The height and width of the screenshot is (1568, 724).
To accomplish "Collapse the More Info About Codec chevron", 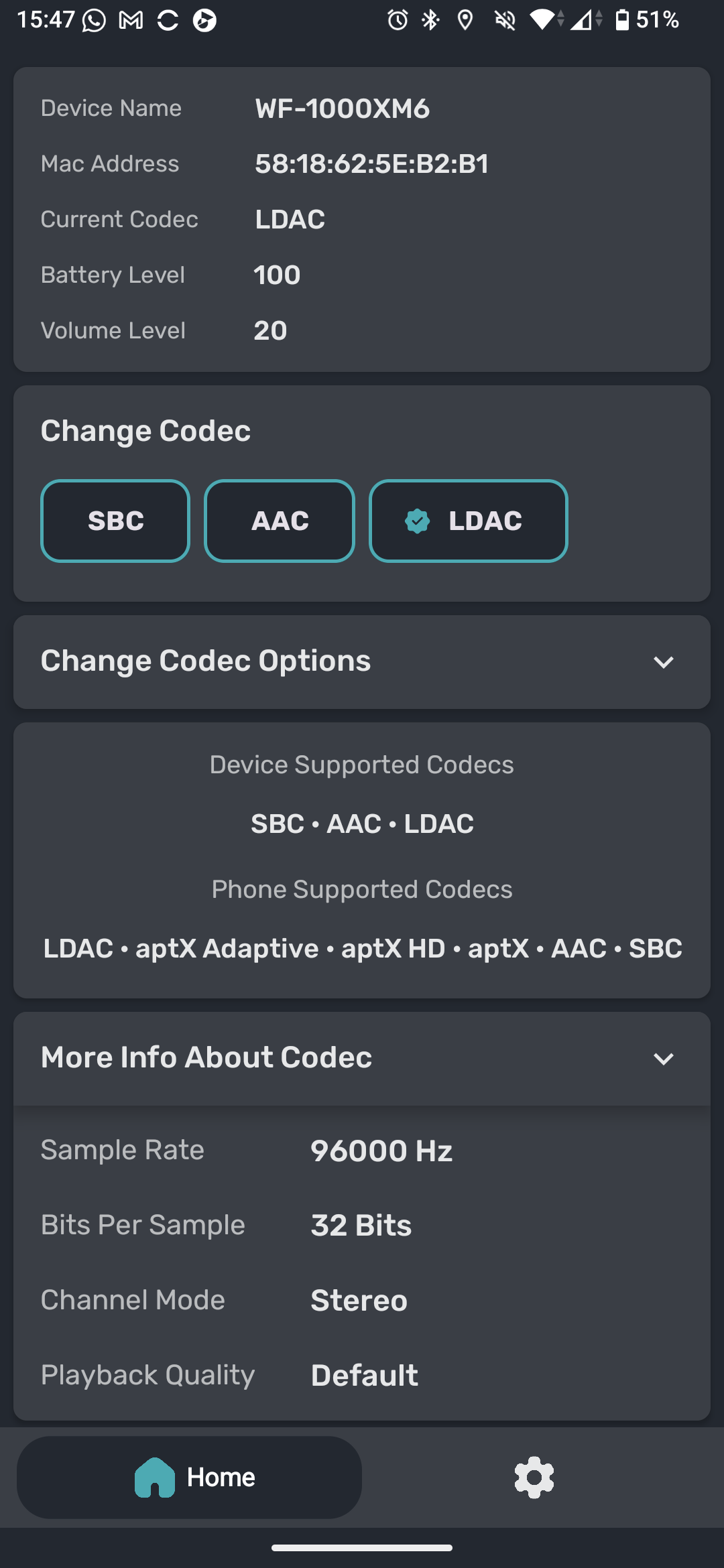I will [663, 1059].
